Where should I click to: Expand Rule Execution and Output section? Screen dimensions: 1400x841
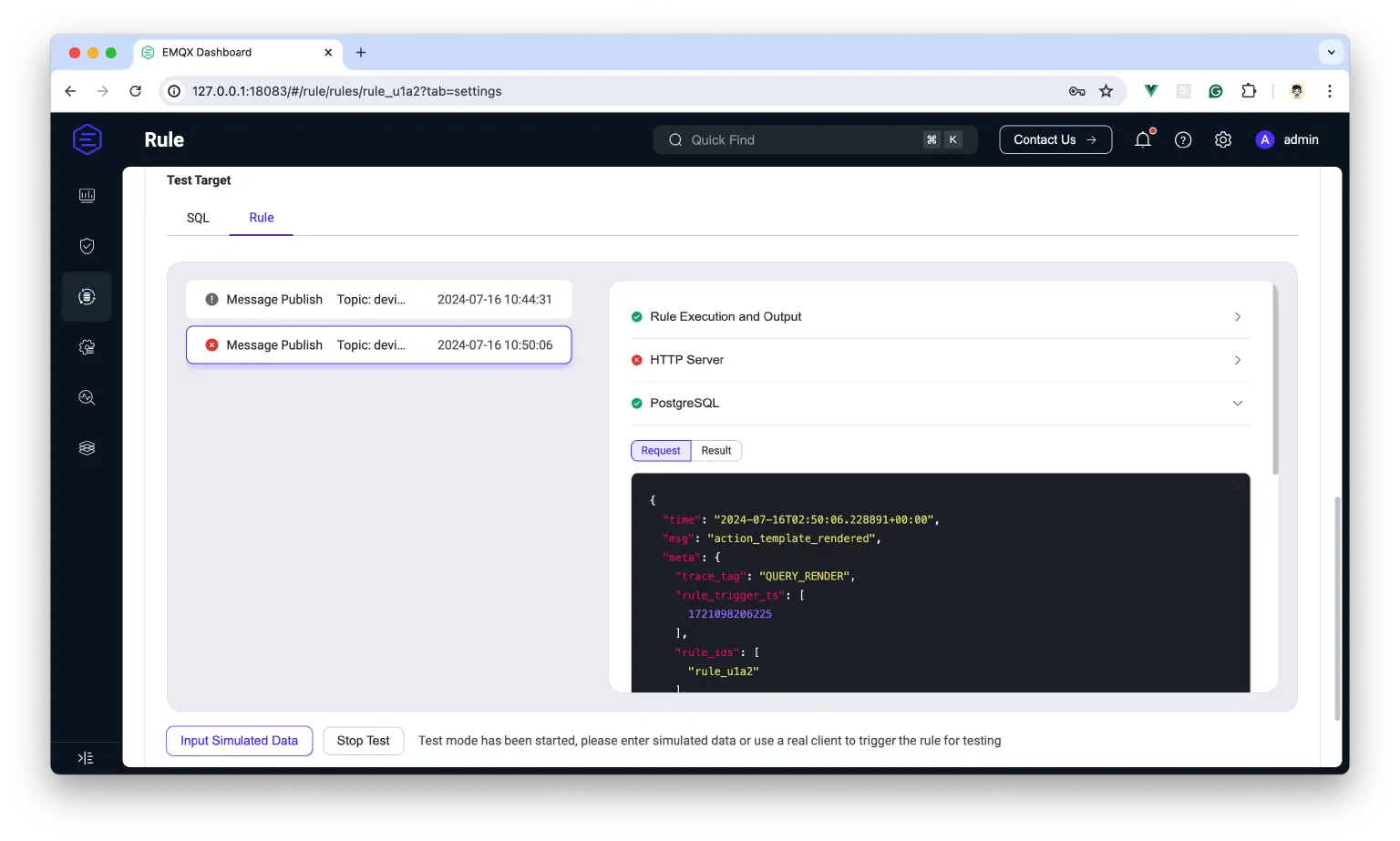coord(940,317)
